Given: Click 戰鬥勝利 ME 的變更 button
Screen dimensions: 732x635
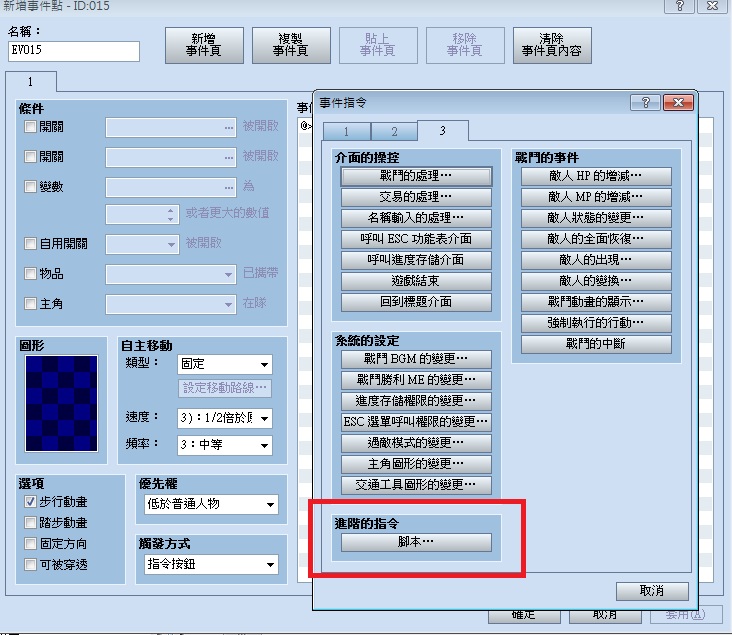Looking at the screenshot, I should tap(416, 380).
